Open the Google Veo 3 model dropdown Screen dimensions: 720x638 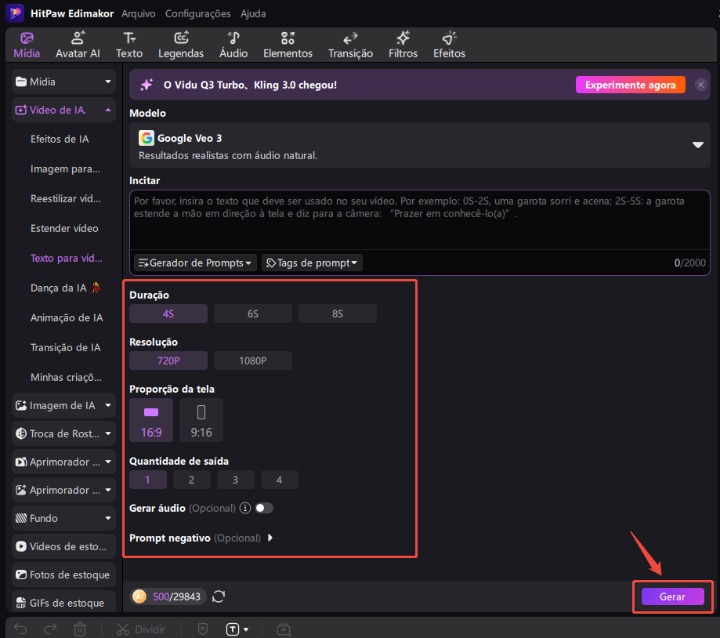click(x=420, y=145)
